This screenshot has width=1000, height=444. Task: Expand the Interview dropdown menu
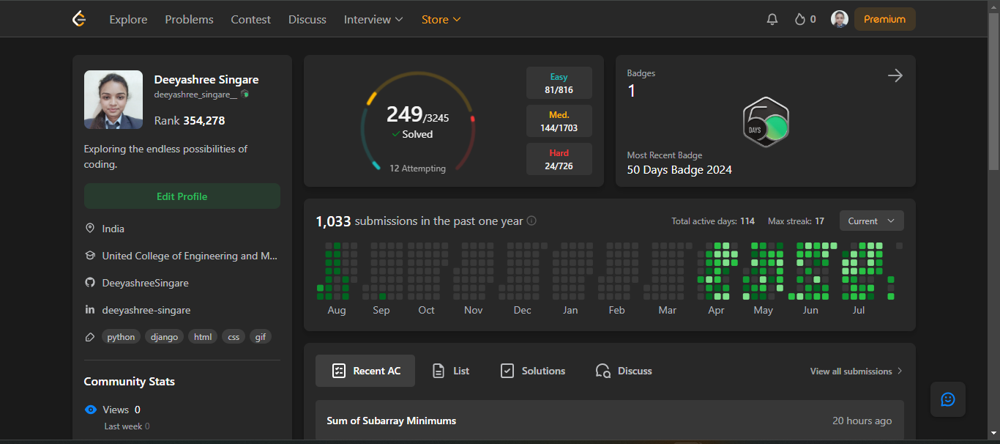[373, 19]
